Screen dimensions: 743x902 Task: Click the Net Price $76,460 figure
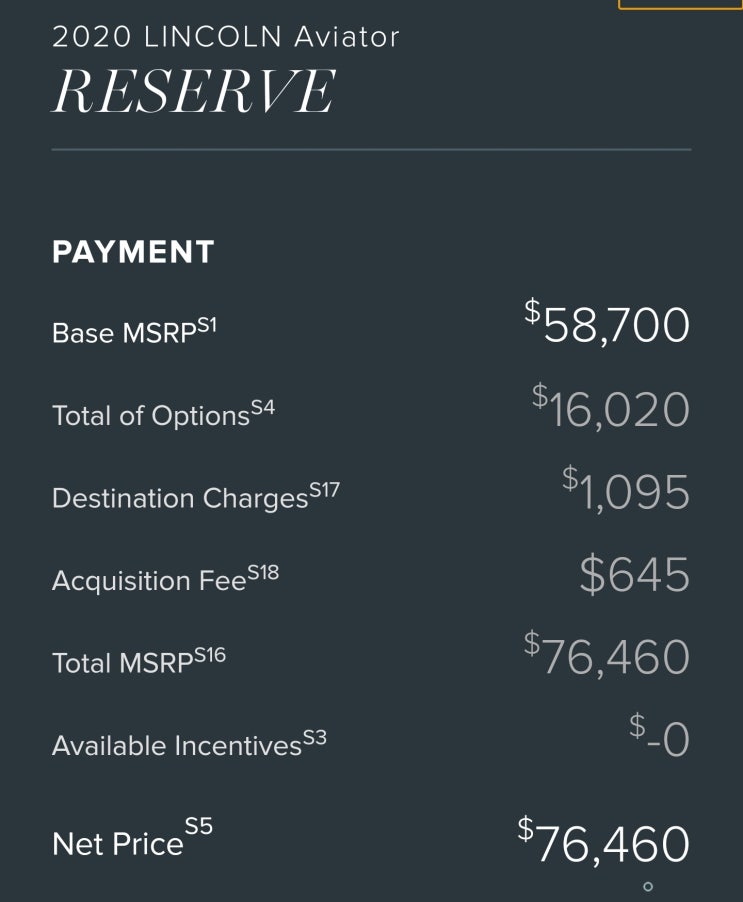coord(603,841)
